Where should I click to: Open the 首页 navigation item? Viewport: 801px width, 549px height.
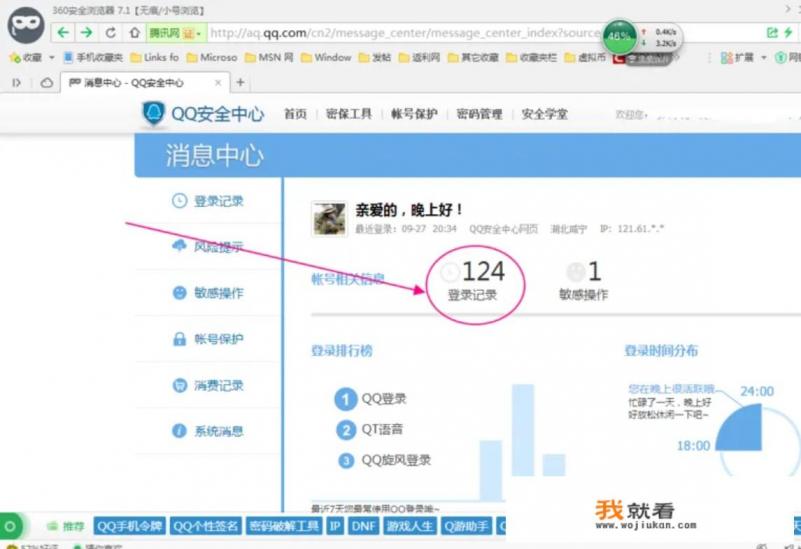295,114
